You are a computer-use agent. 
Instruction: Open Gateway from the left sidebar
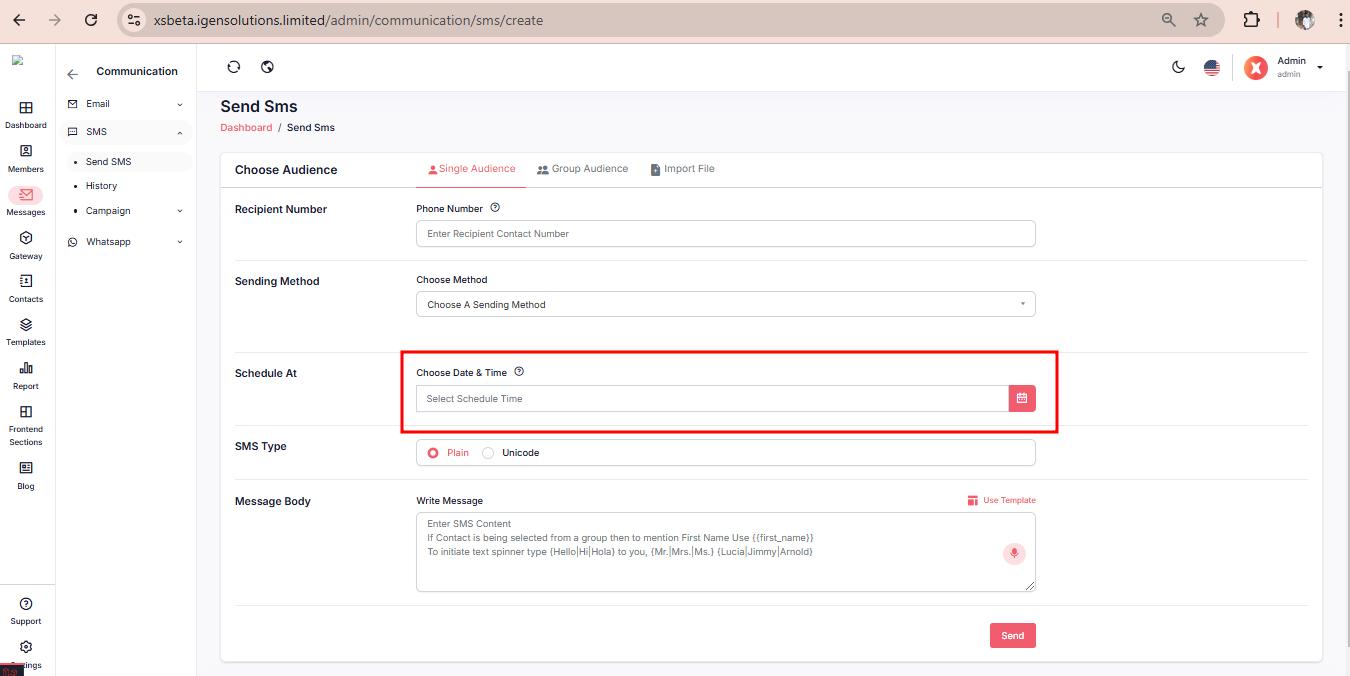click(26, 245)
